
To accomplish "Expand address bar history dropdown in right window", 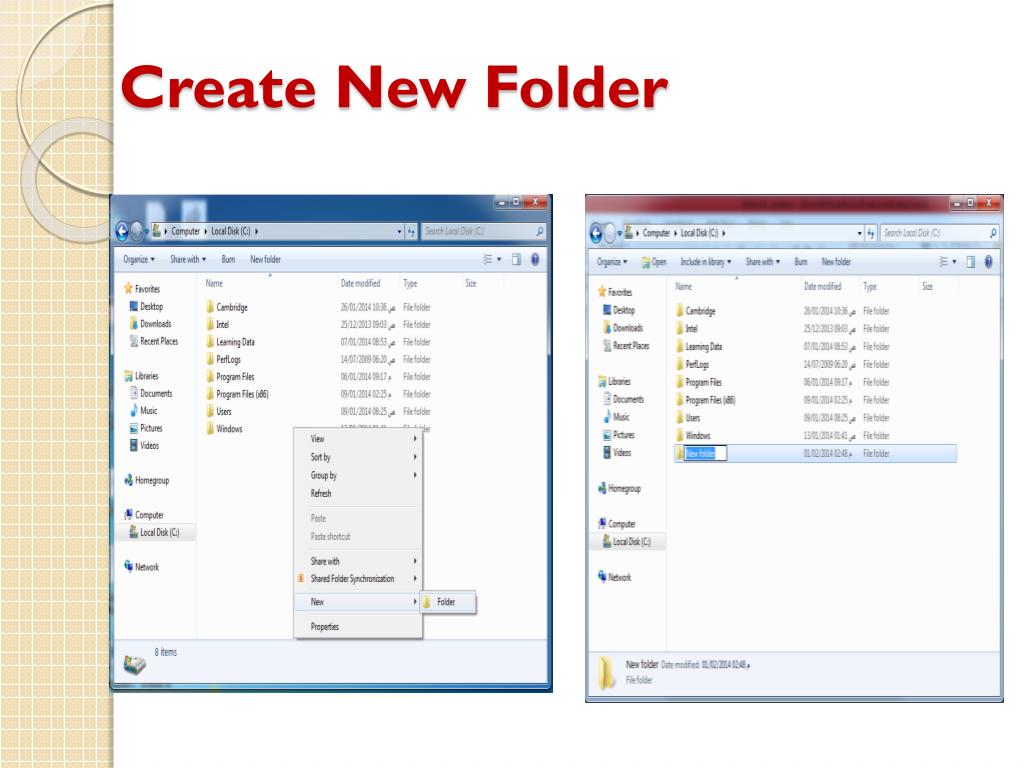I will pos(859,233).
